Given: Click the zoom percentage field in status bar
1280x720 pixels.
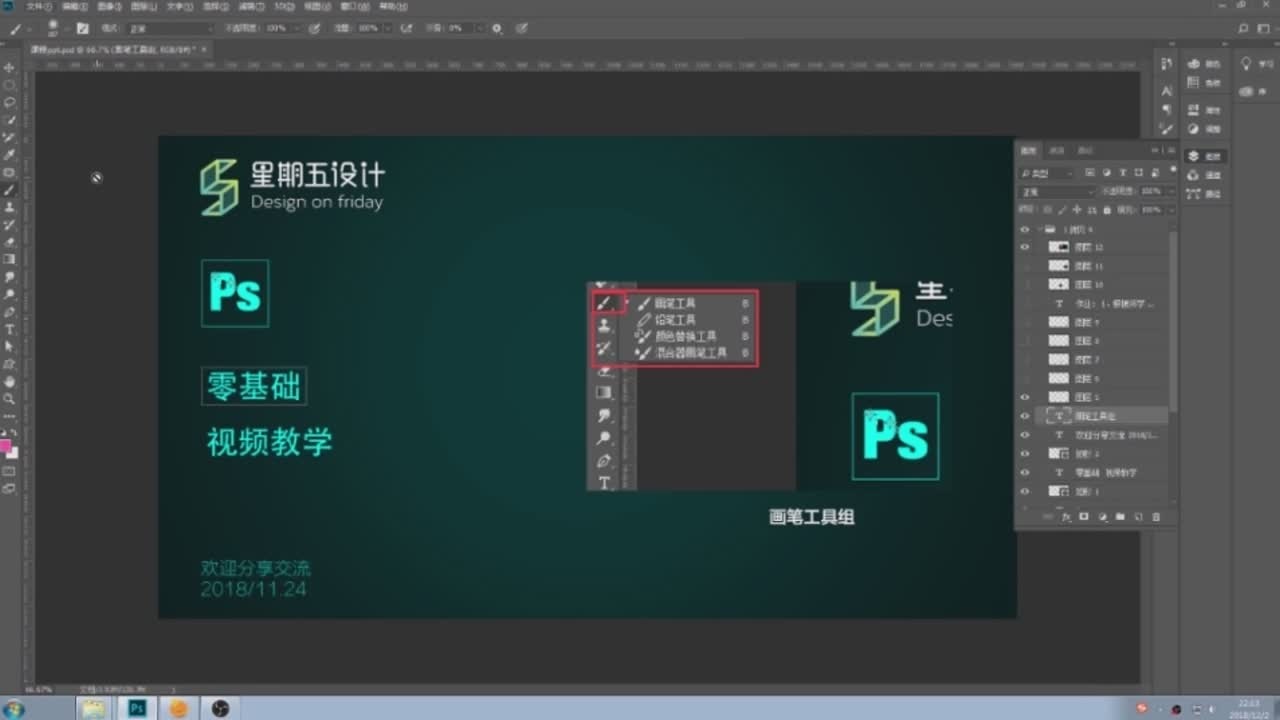Looking at the screenshot, I should (38, 690).
